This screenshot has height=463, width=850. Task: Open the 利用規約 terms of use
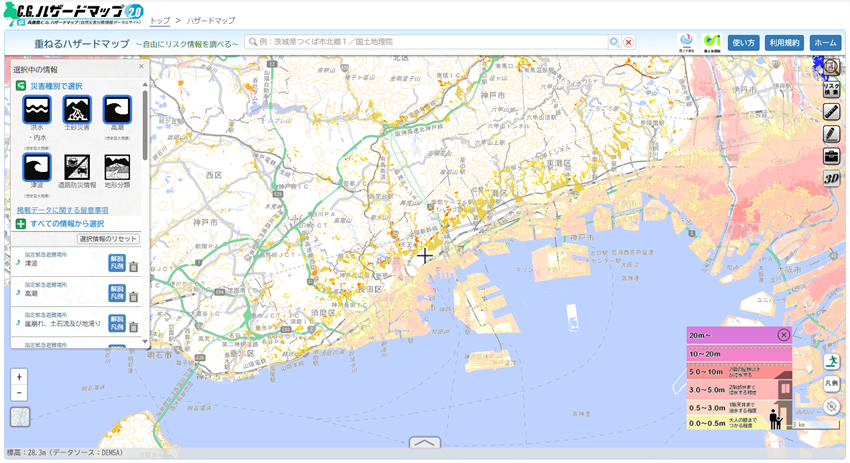pyautogui.click(x=784, y=42)
